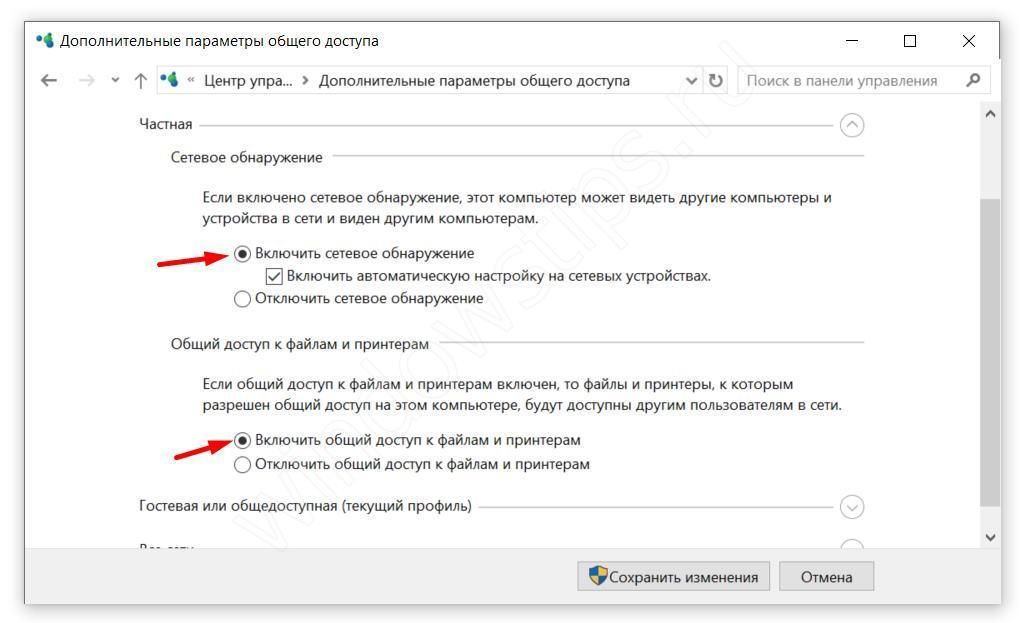Click the search magnifier icon
The height and width of the screenshot is (623, 1022).
[973, 80]
